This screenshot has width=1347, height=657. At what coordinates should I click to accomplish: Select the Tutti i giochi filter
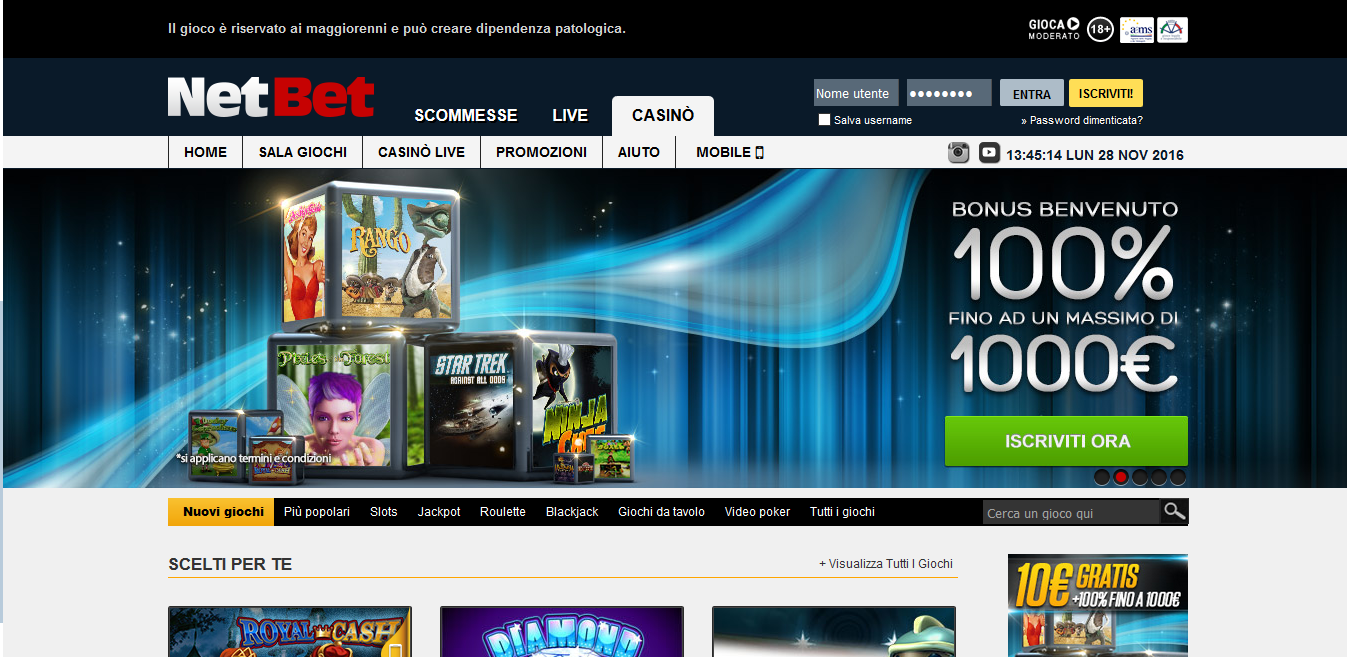pyautogui.click(x=843, y=512)
